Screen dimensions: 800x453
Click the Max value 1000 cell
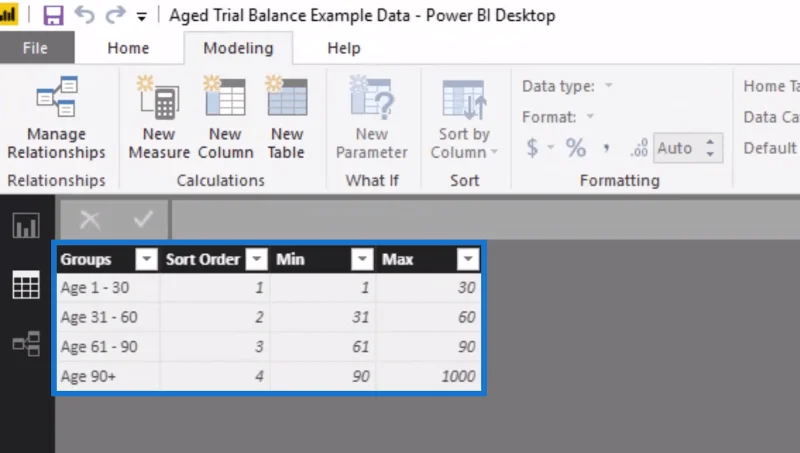pyautogui.click(x=429, y=376)
